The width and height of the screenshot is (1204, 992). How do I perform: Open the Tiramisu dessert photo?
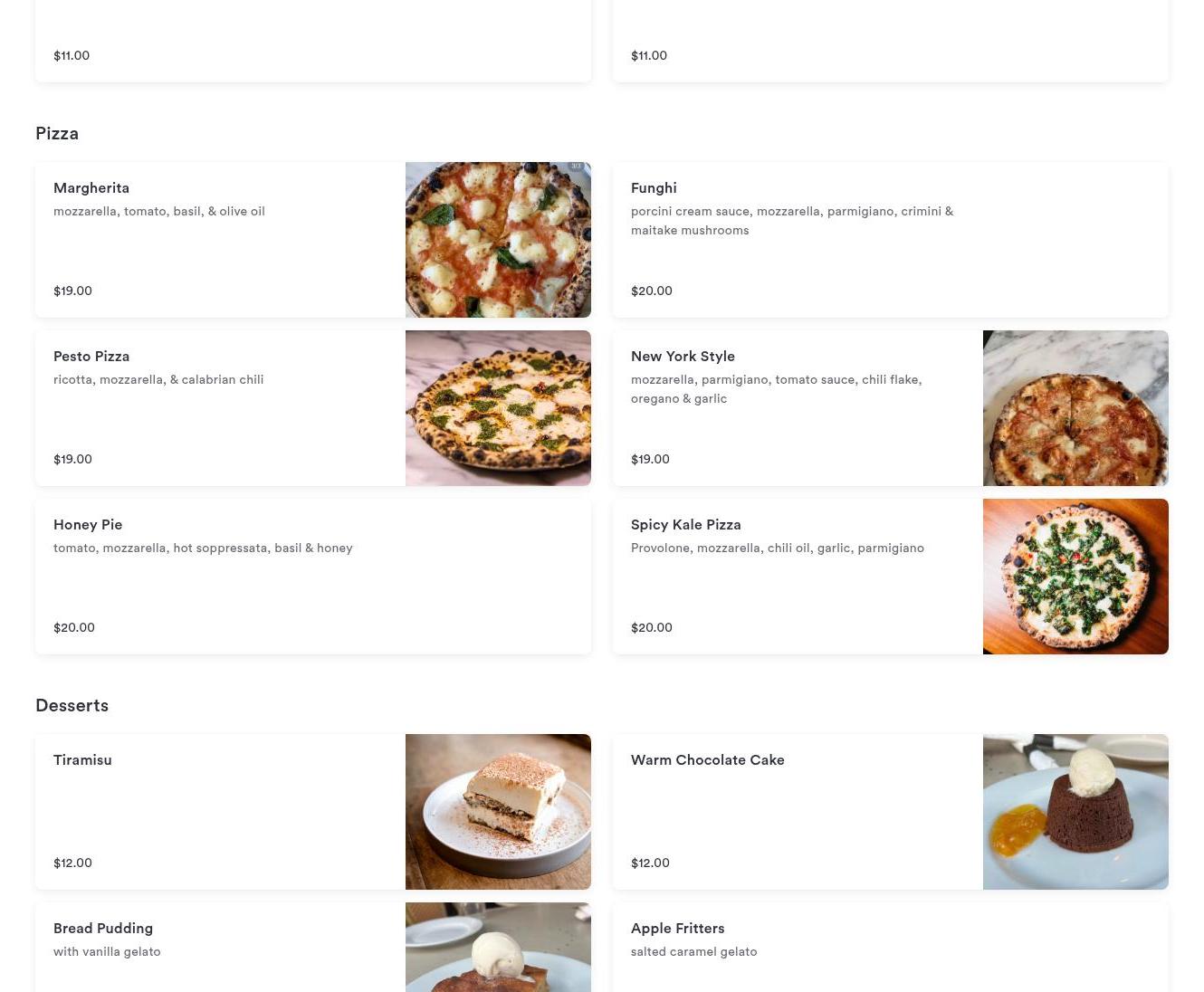(x=498, y=812)
